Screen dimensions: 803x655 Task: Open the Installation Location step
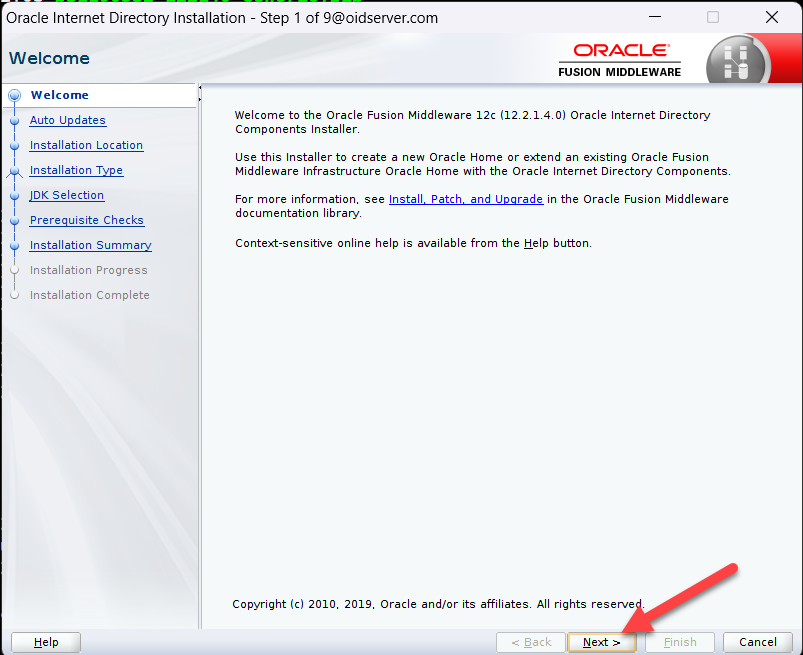click(86, 145)
